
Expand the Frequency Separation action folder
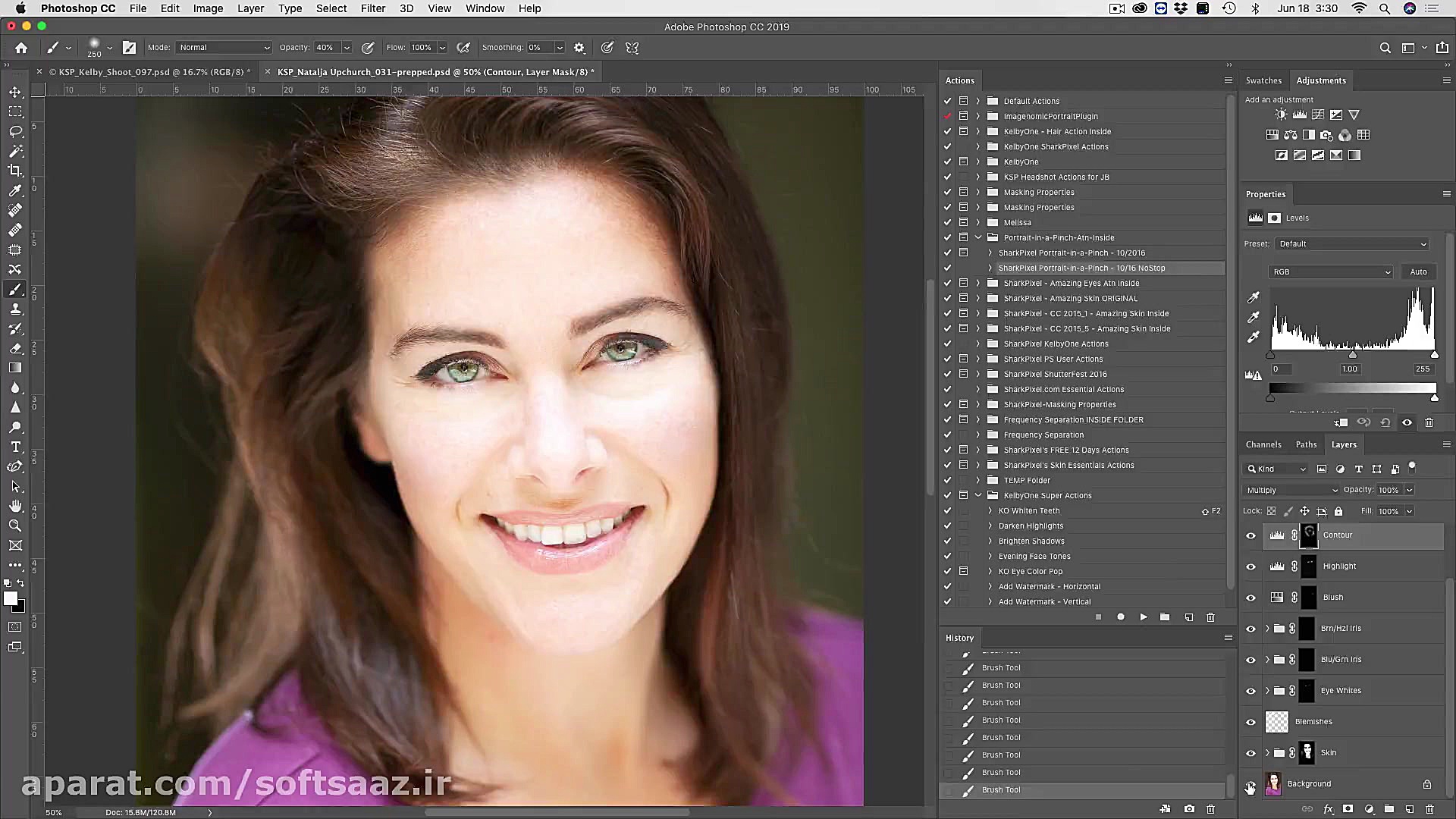point(977,435)
